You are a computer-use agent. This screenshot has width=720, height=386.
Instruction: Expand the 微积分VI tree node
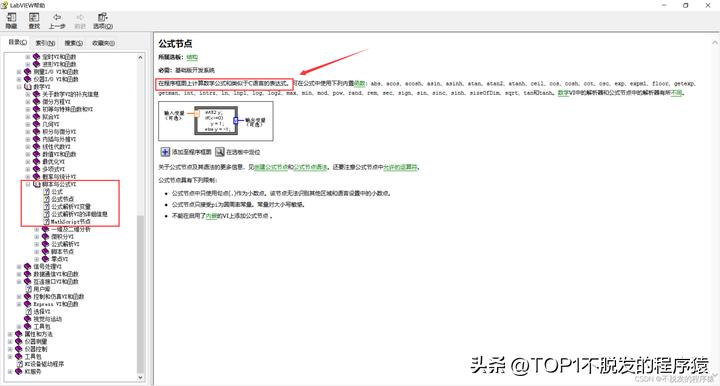[x=37, y=237]
